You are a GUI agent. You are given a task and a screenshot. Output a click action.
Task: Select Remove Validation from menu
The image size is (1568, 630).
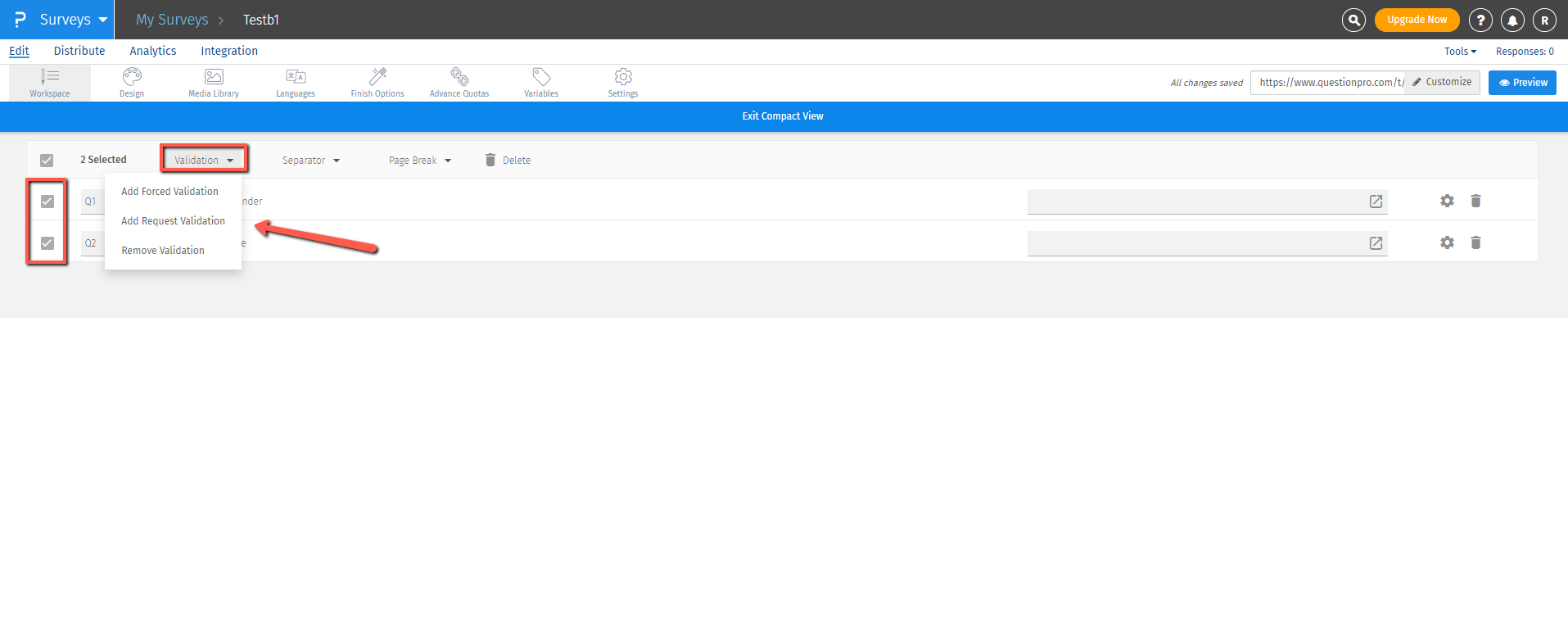click(x=163, y=251)
